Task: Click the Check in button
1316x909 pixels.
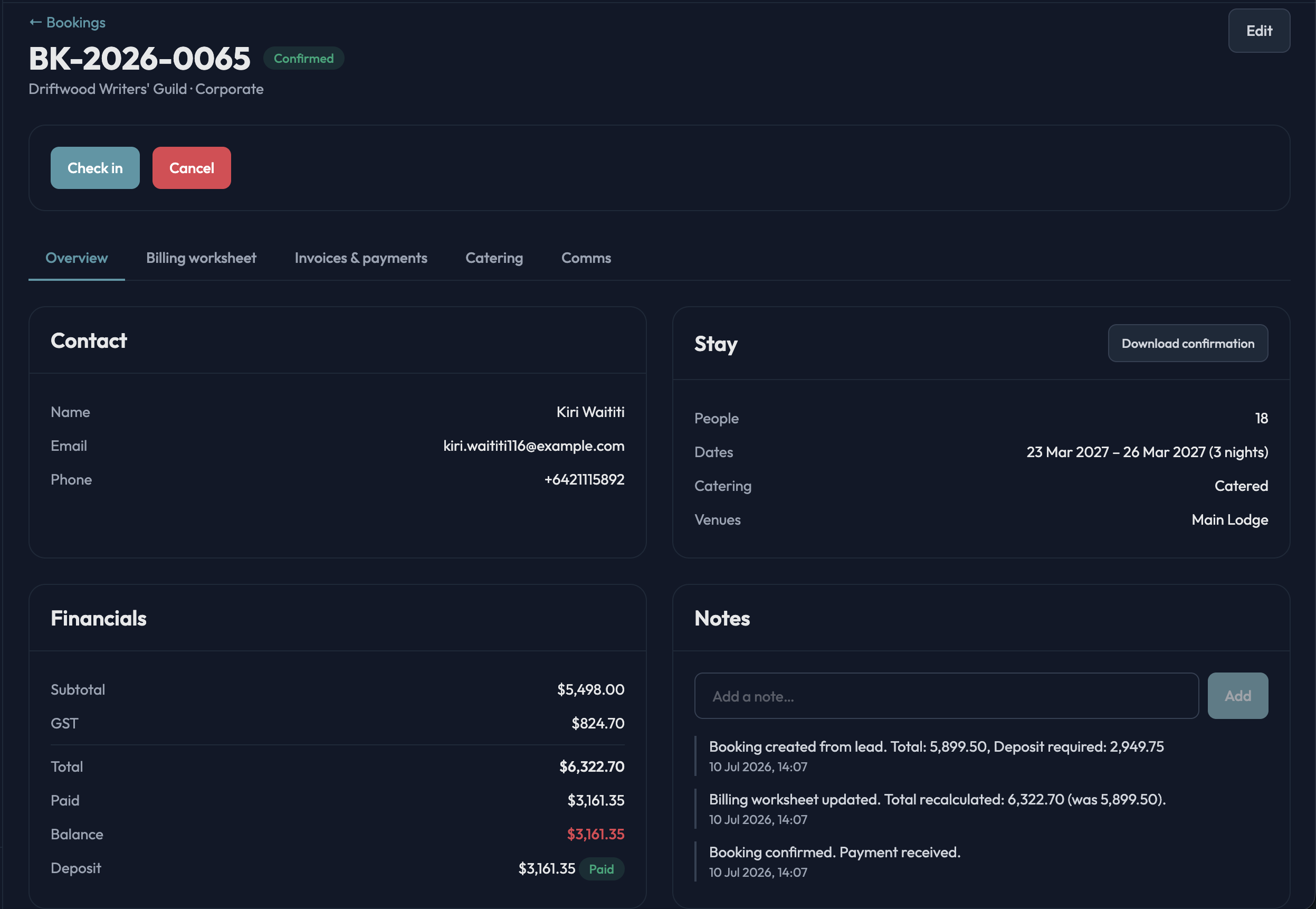Action: (95, 168)
